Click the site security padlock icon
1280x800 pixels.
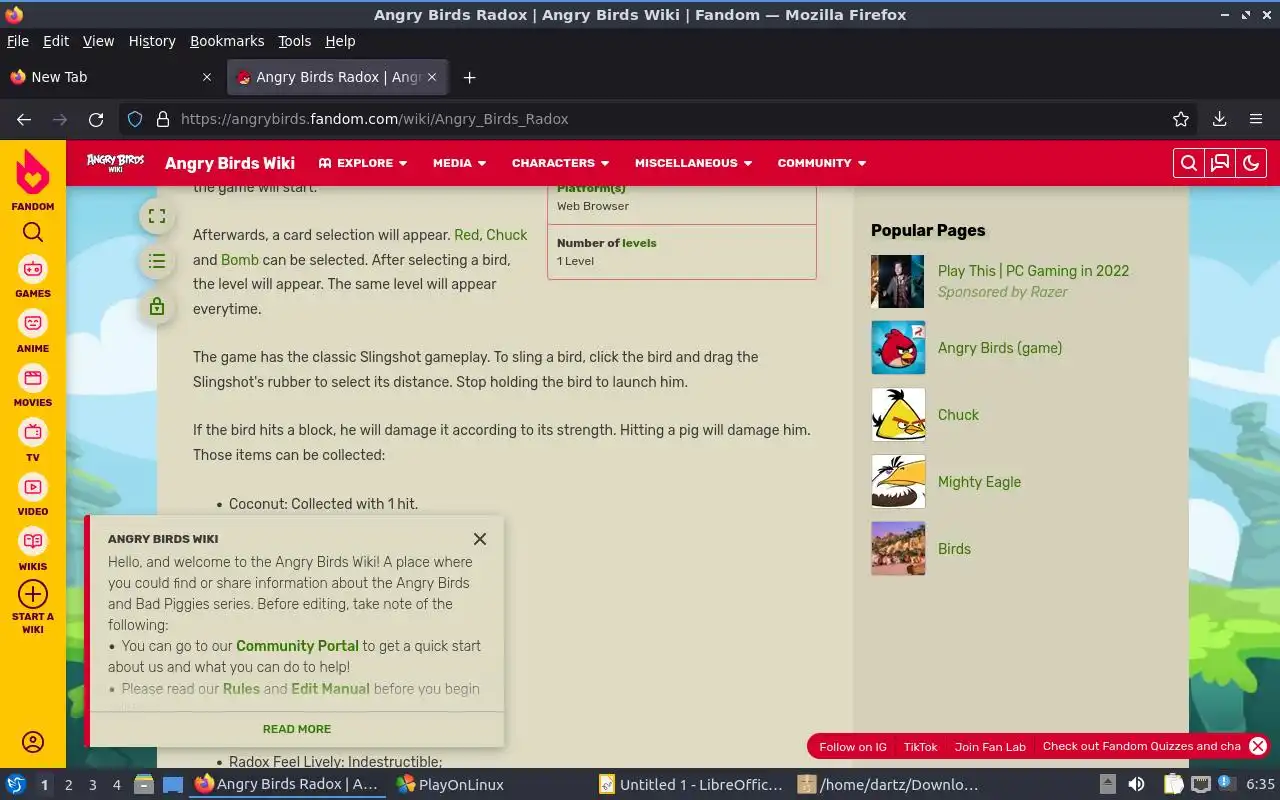[163, 119]
